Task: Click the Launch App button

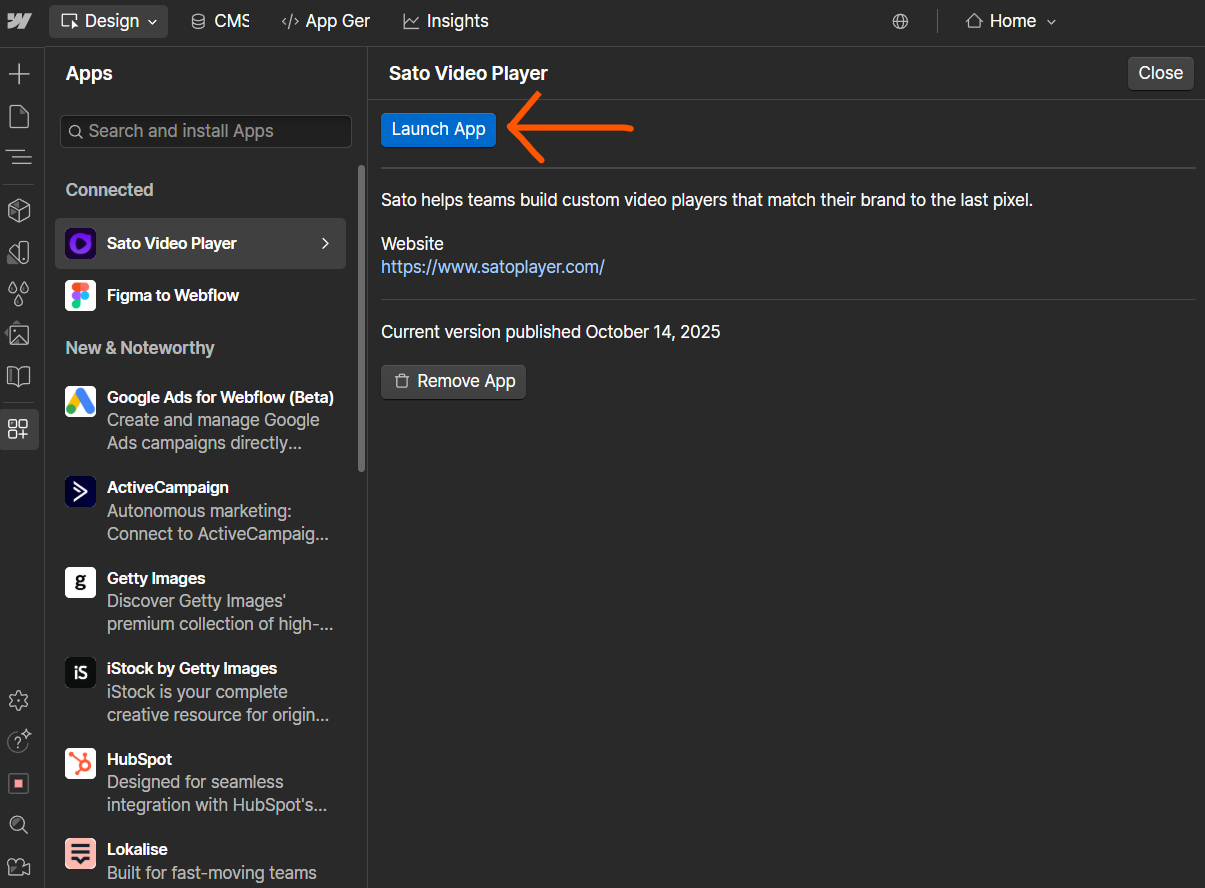Action: (438, 129)
